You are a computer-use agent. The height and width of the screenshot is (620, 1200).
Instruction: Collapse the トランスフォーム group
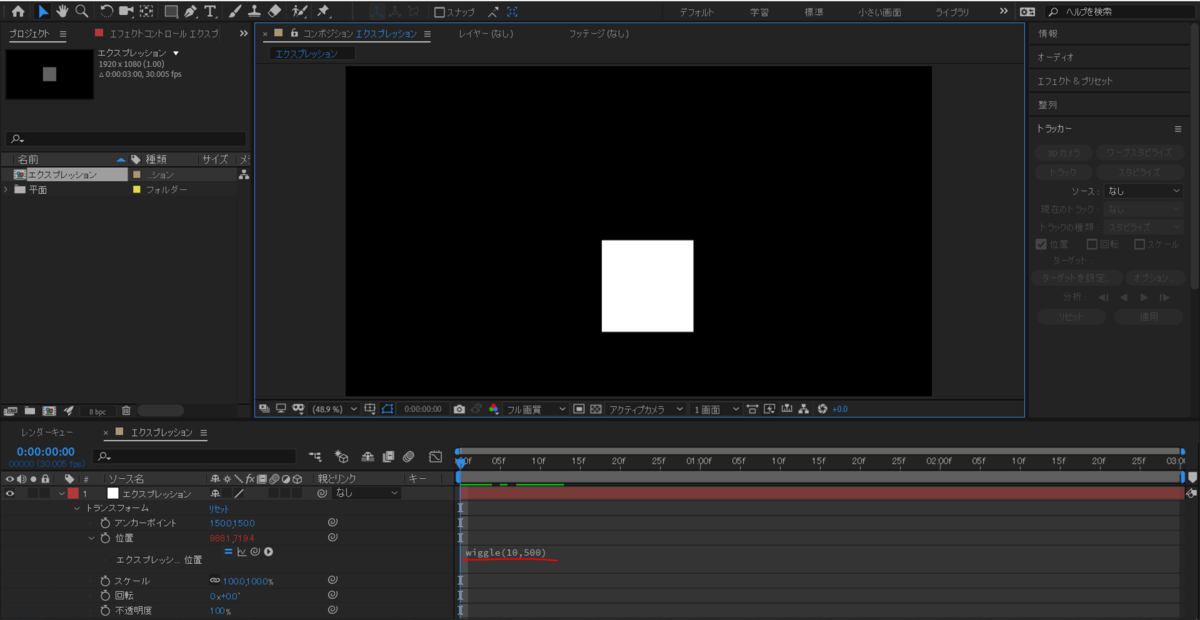tap(76, 508)
